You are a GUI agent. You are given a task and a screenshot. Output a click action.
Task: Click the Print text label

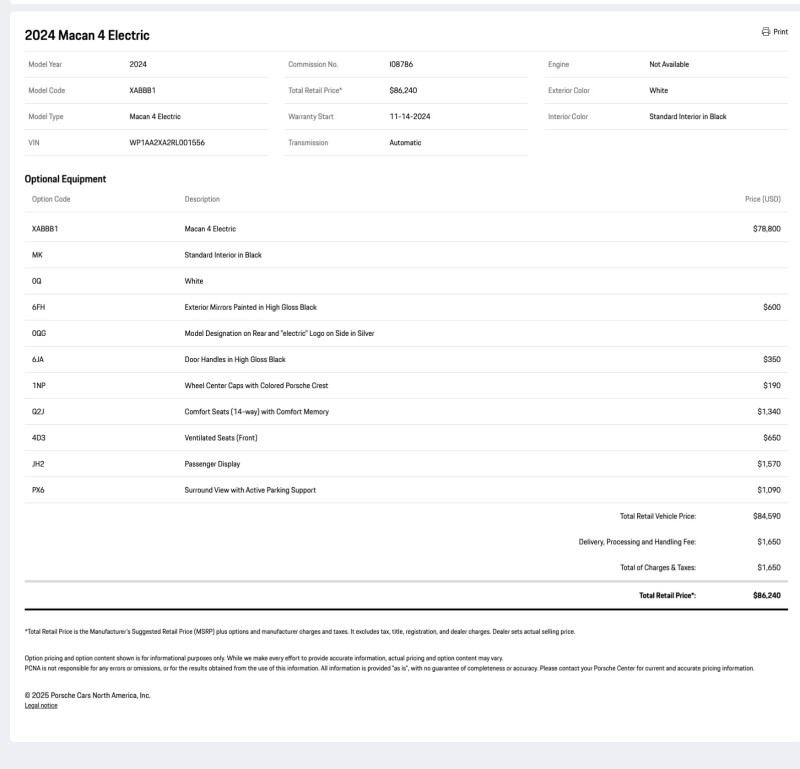pyautogui.click(x=780, y=32)
